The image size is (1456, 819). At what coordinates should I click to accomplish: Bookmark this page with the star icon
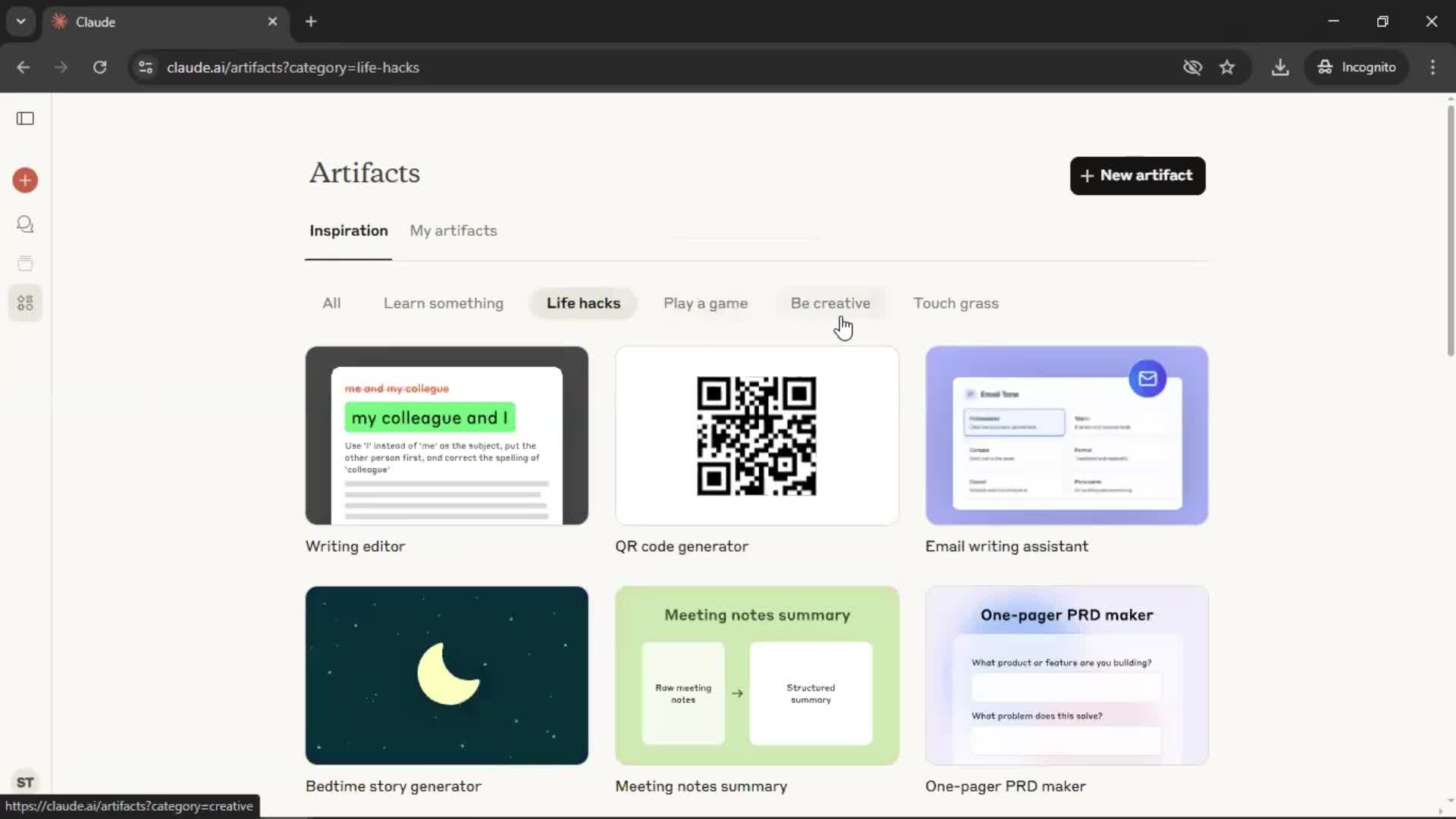pyautogui.click(x=1227, y=67)
